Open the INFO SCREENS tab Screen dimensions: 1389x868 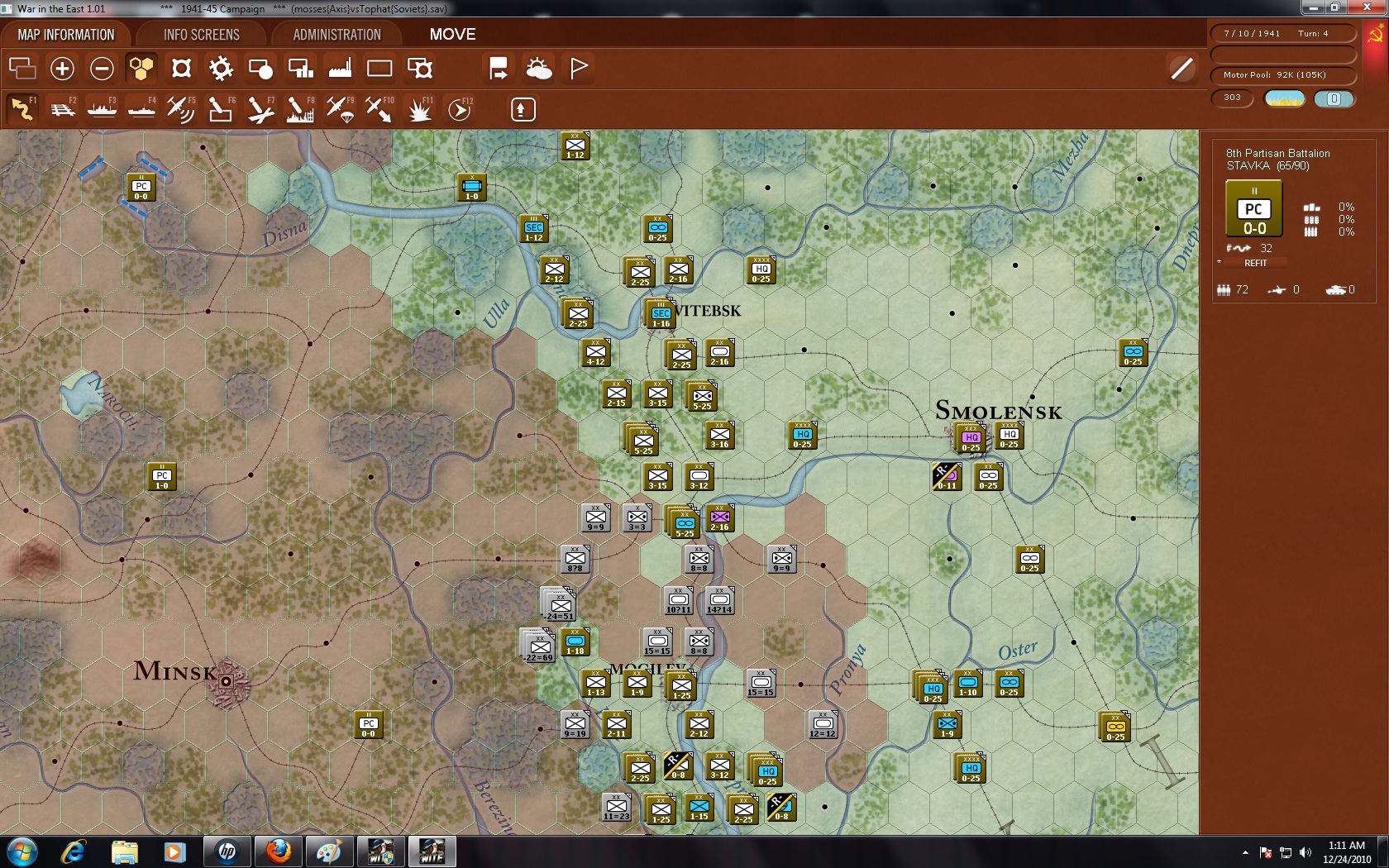pyautogui.click(x=202, y=35)
